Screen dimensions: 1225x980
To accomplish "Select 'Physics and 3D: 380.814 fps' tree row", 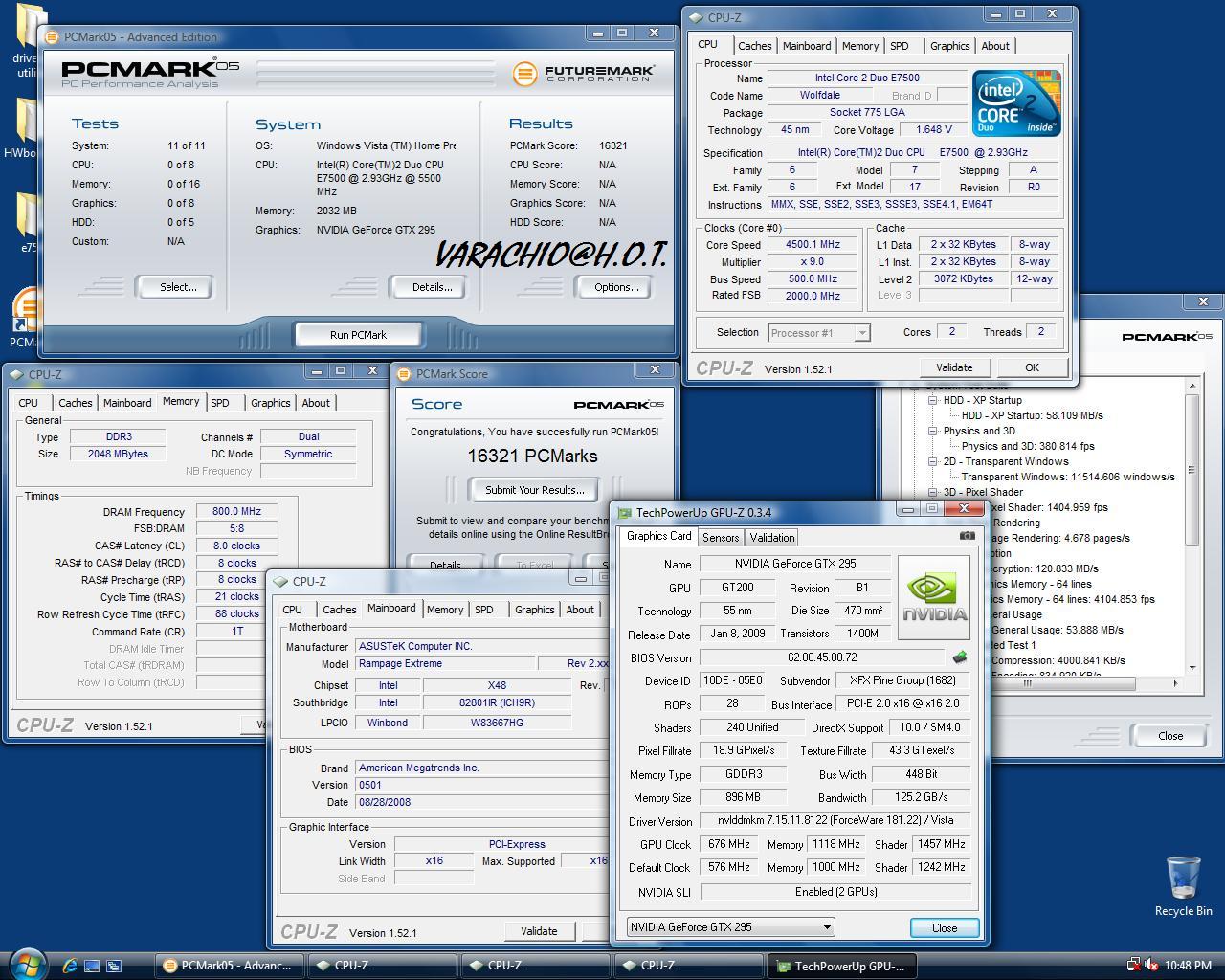I will point(1028,446).
